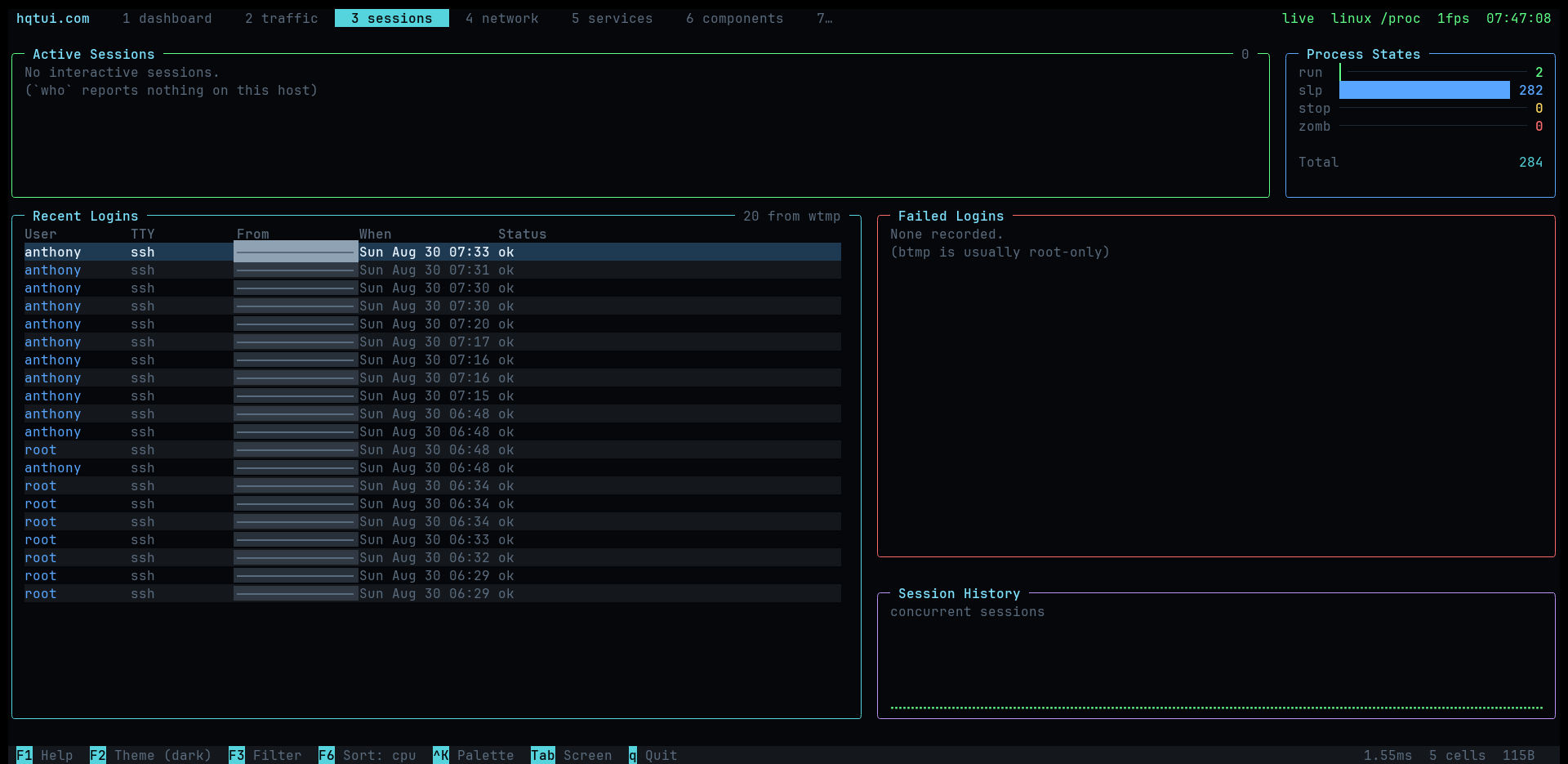Select the root login at 06:32
The image size is (1568, 764).
(433, 557)
